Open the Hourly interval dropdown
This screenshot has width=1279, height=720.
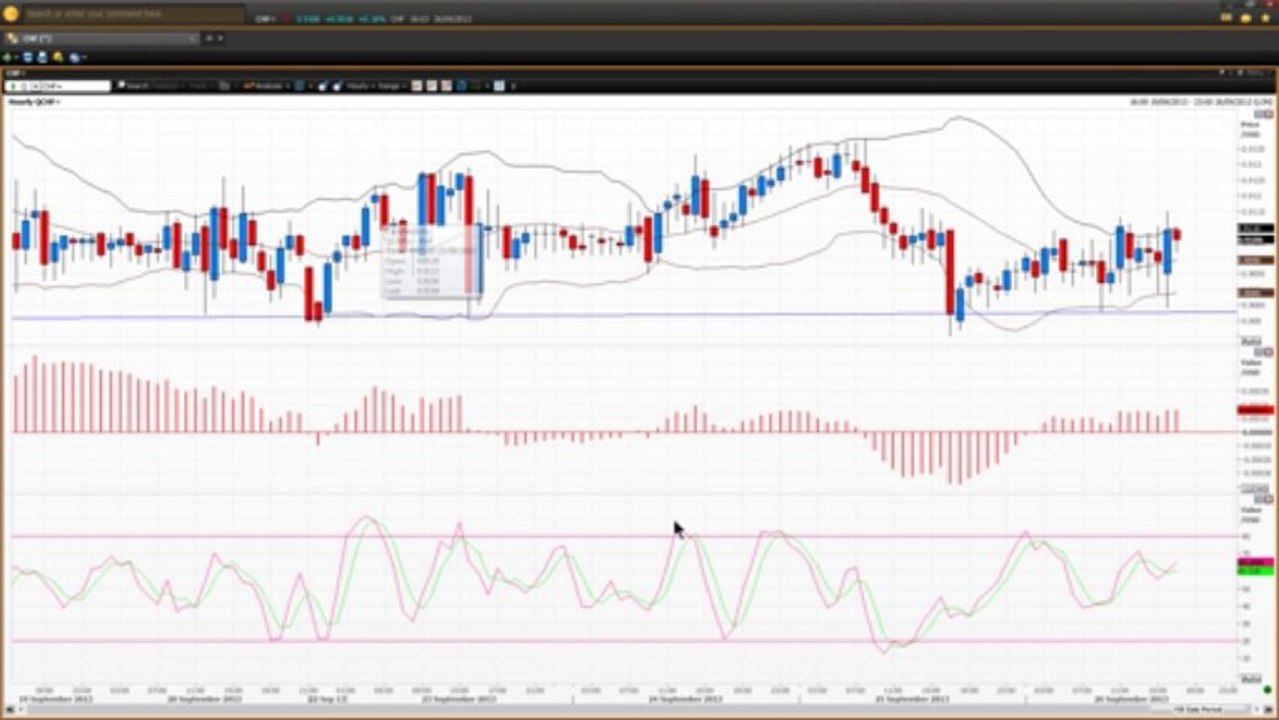point(360,86)
